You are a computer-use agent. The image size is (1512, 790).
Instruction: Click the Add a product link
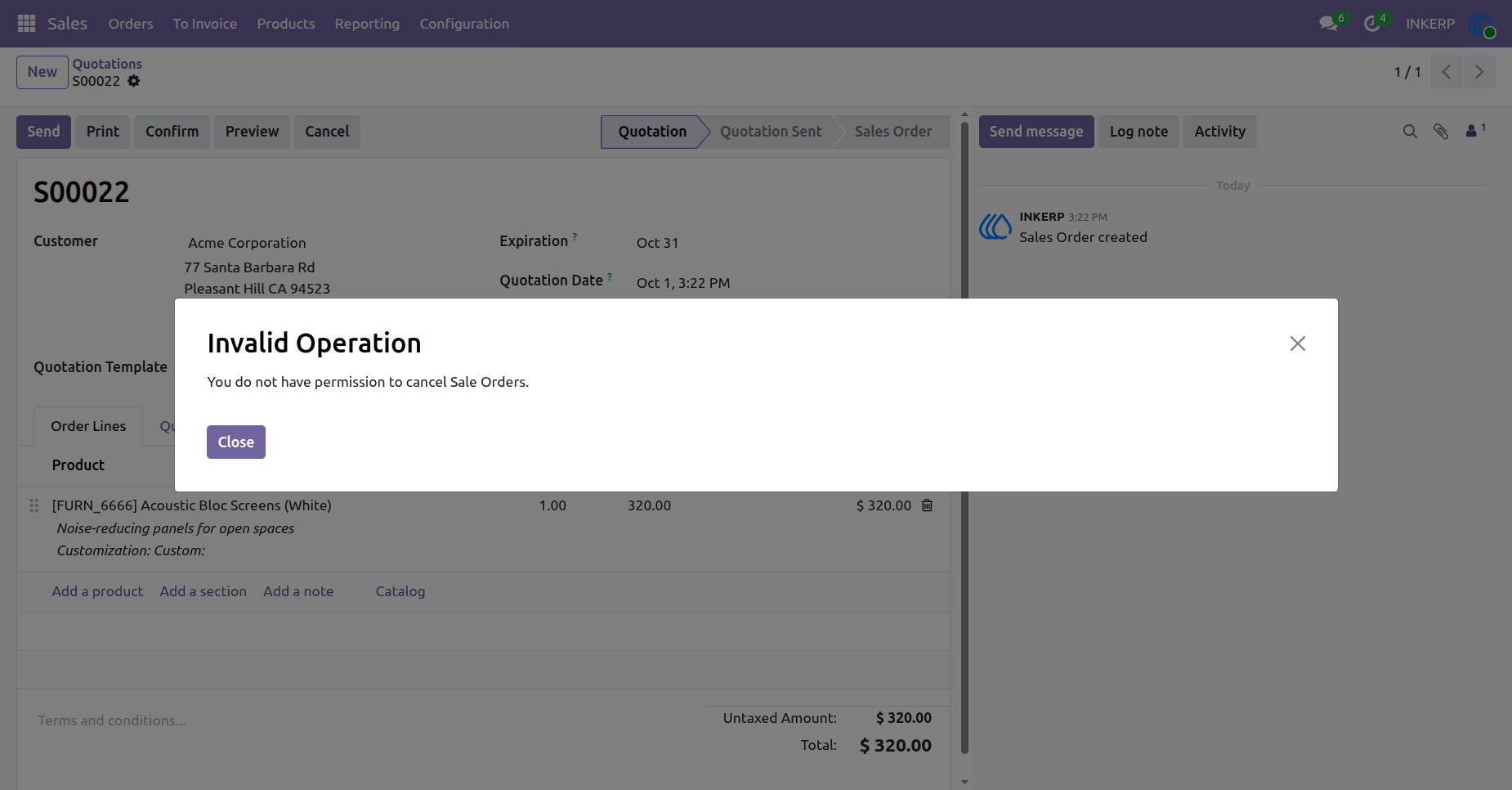pyautogui.click(x=97, y=591)
